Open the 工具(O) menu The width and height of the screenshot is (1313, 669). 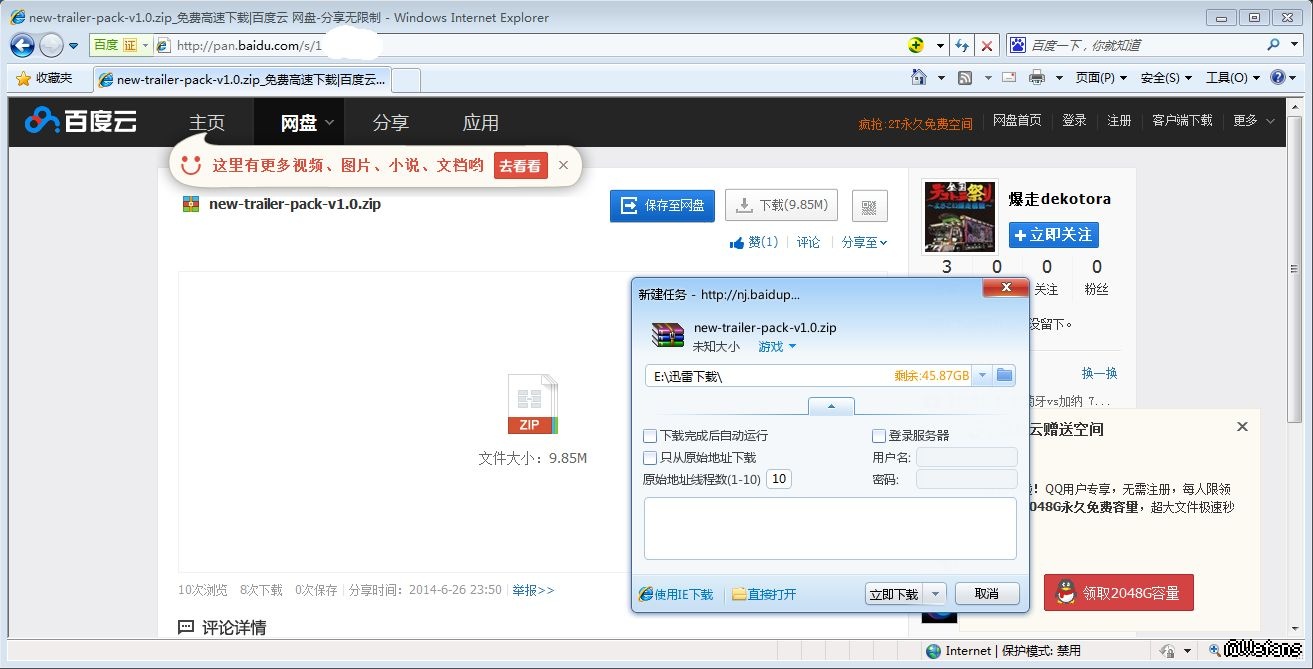(x=1232, y=77)
